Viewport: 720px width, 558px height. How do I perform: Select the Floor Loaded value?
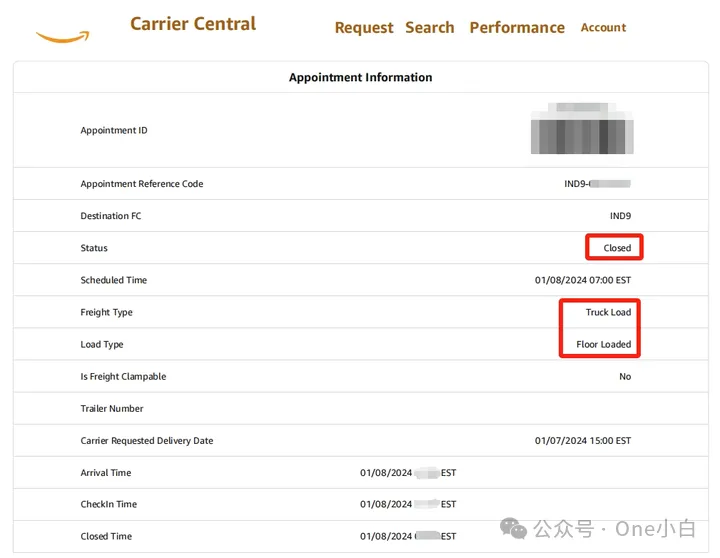tap(603, 344)
